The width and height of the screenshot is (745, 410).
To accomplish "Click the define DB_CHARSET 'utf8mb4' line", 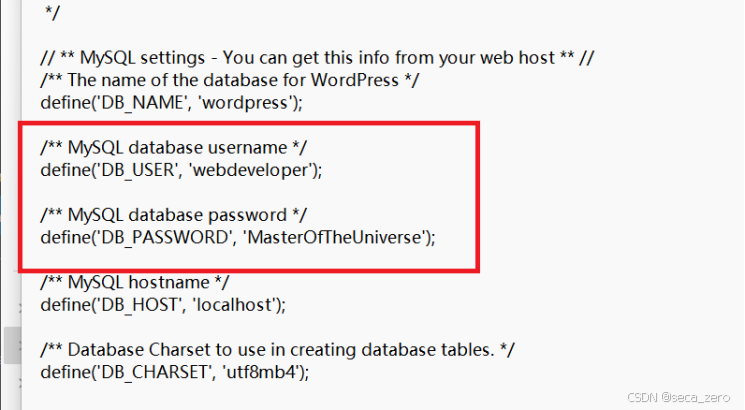I will tap(174, 372).
